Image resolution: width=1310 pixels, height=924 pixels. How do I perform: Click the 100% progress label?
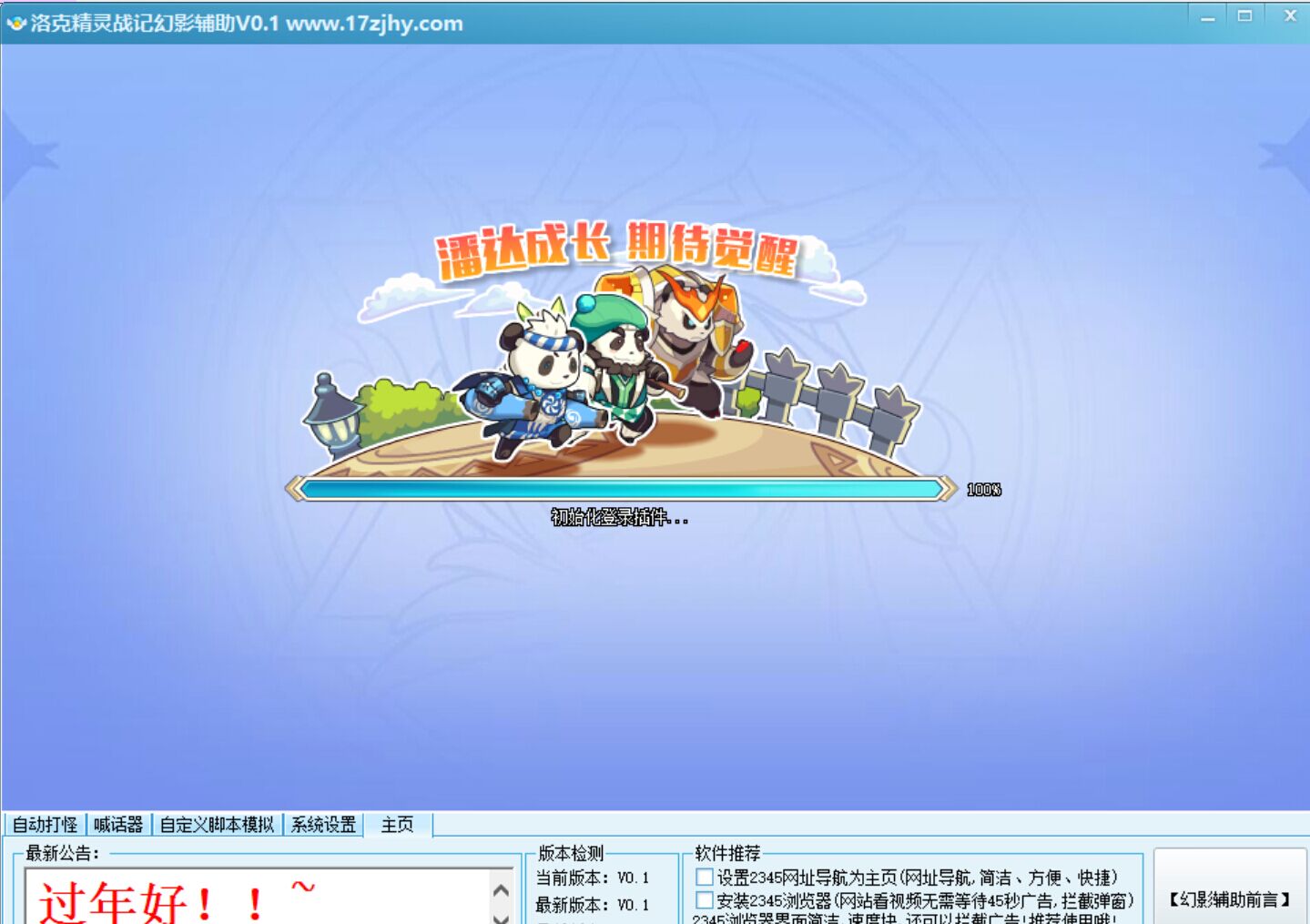[x=983, y=490]
